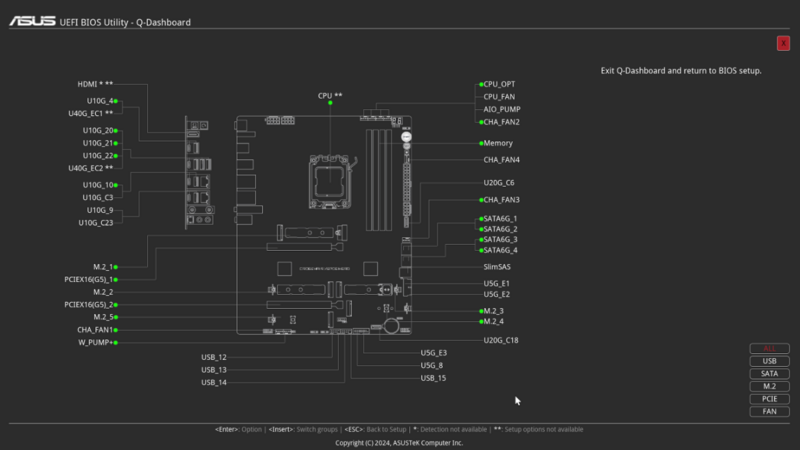Click the W_PUMP+ header label
The image size is (800, 450).
97,342
